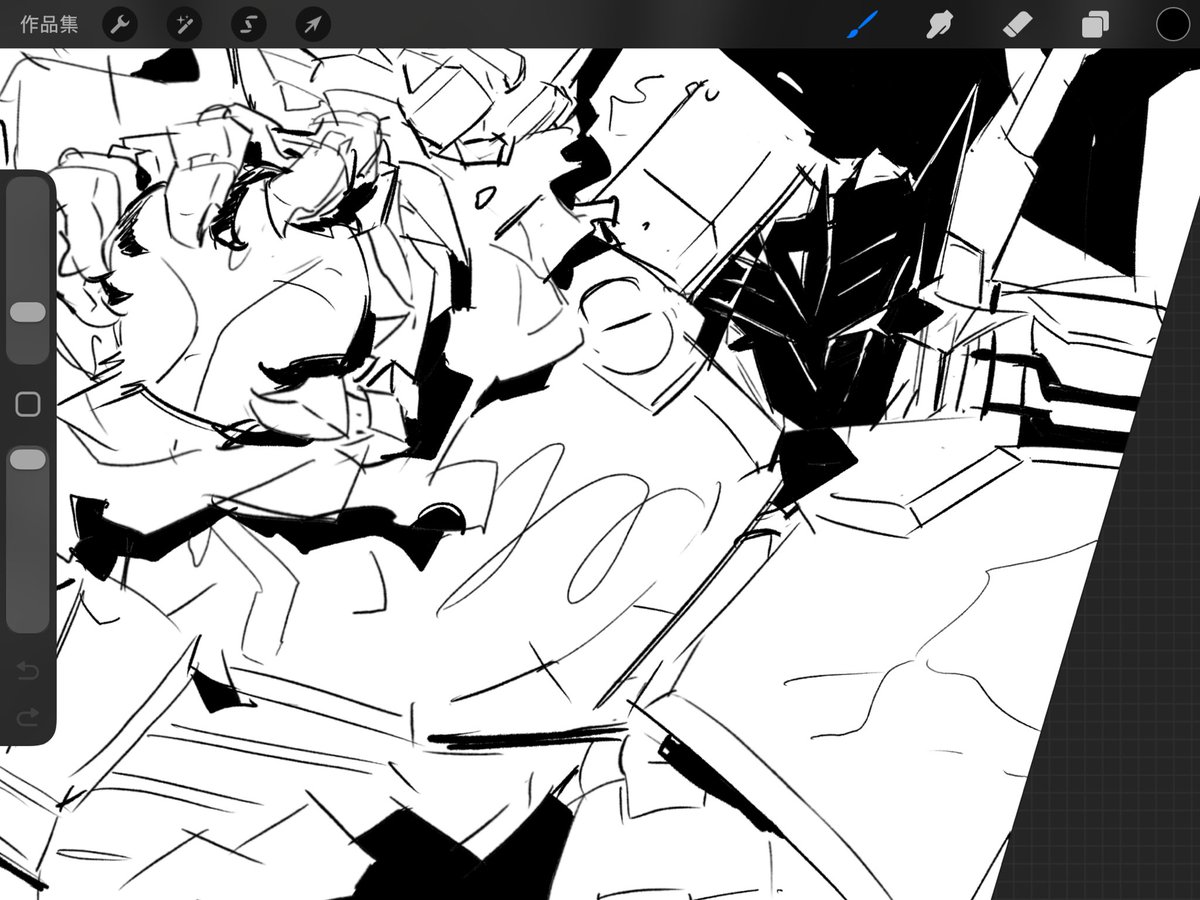The height and width of the screenshot is (900, 1200).
Task: Select the Brush tool
Action: pos(862,24)
